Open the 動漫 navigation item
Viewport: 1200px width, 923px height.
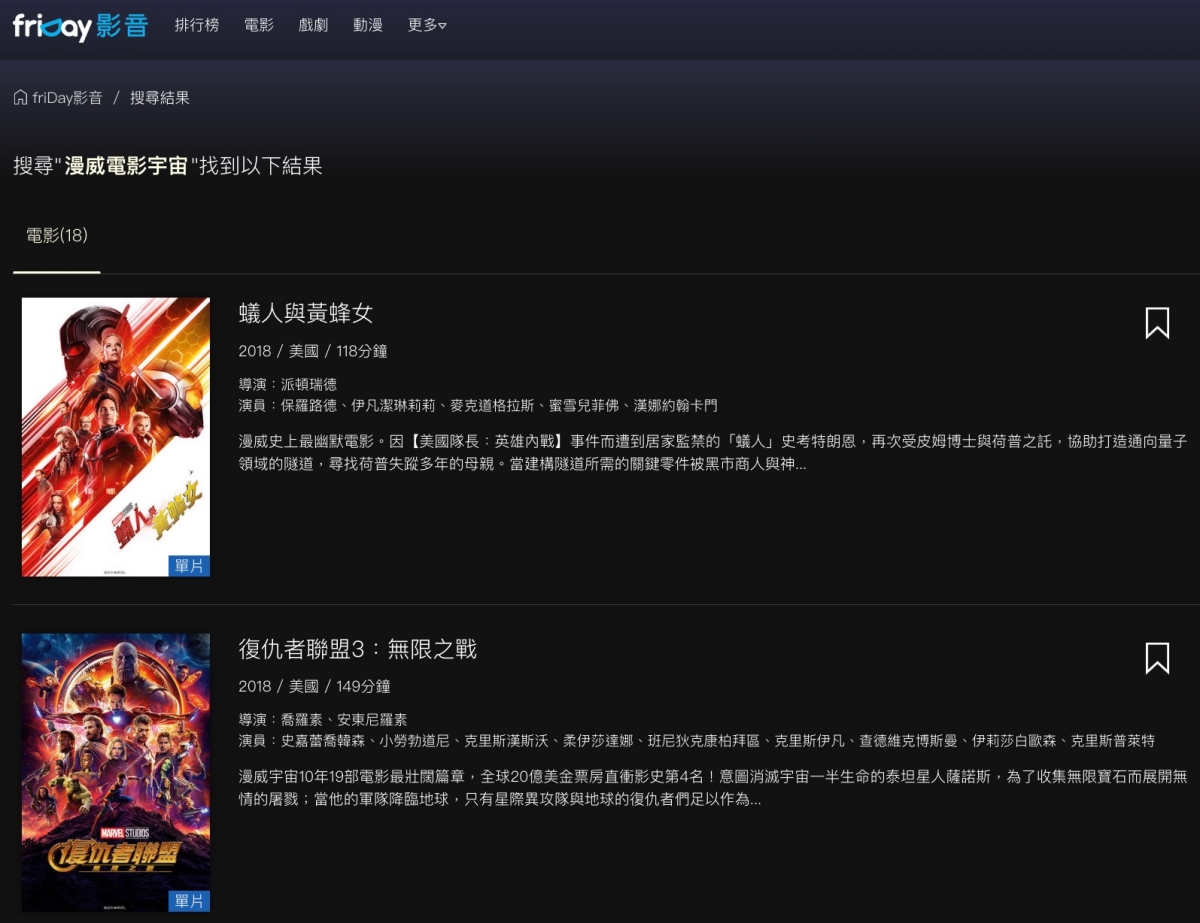pos(368,25)
